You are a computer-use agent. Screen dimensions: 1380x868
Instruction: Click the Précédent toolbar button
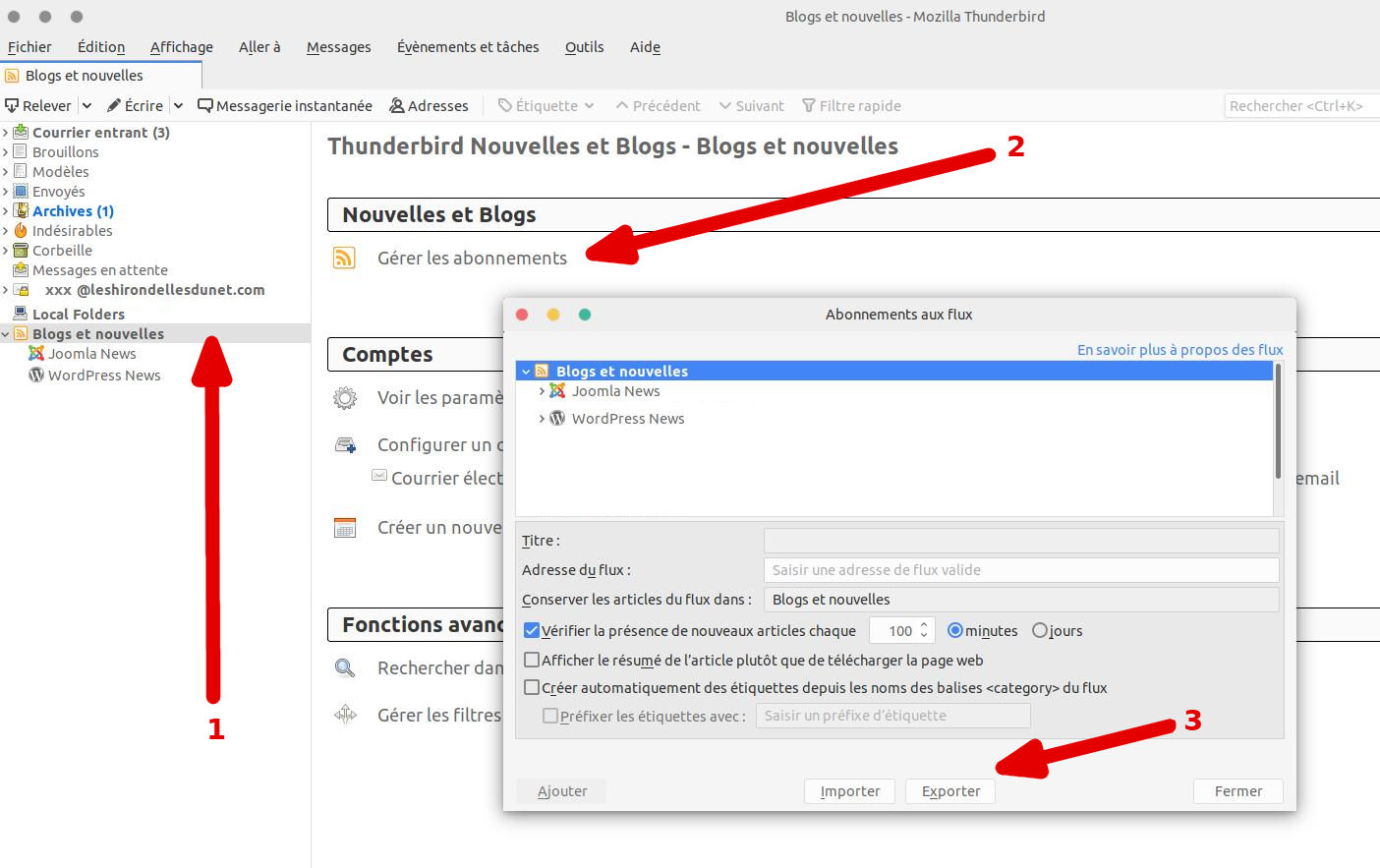click(x=659, y=105)
